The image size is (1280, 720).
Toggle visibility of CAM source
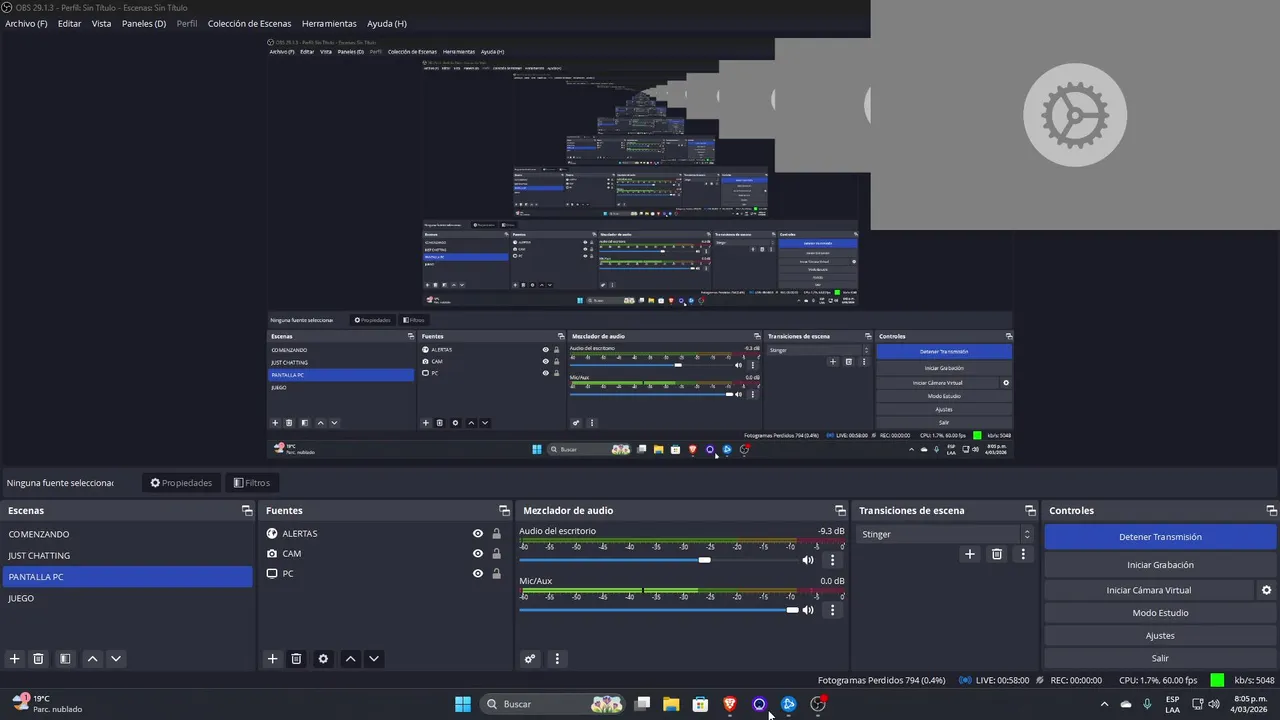tap(478, 554)
